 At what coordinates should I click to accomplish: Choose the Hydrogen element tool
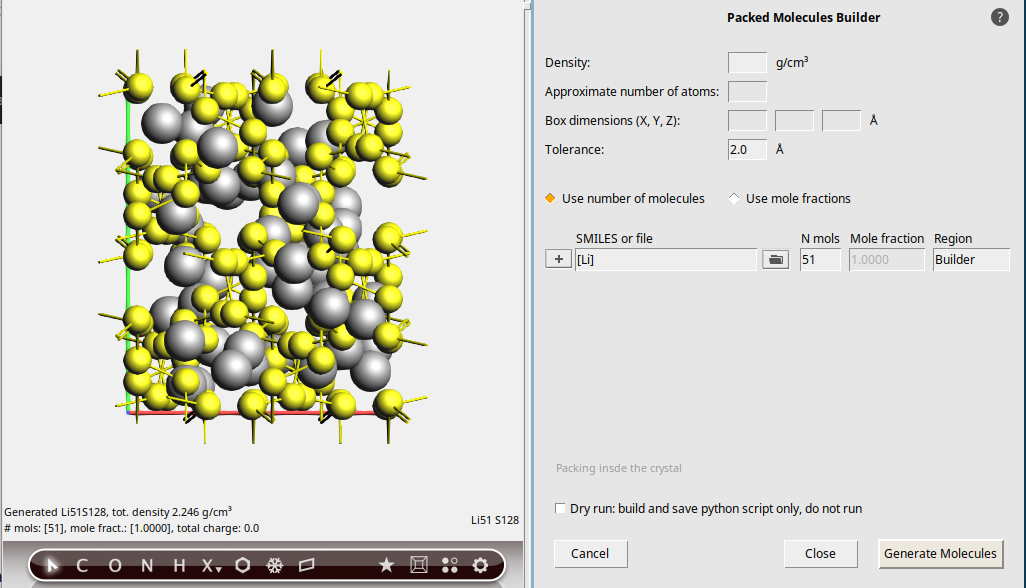[x=179, y=566]
